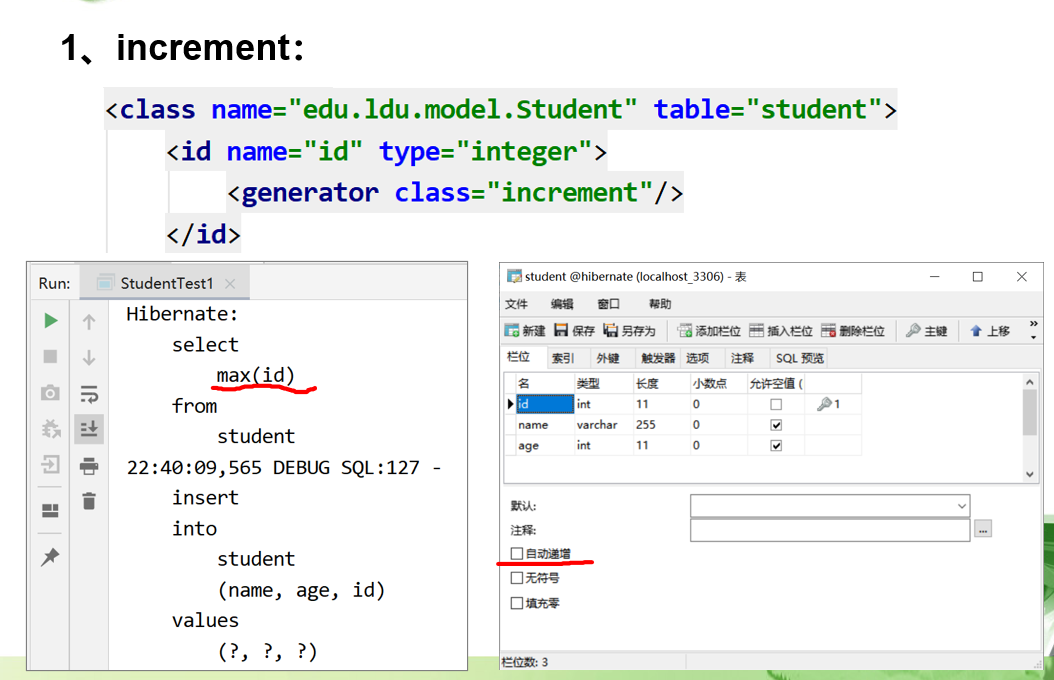Switch to the 注释 tab
1054x680 pixels.
click(x=742, y=358)
